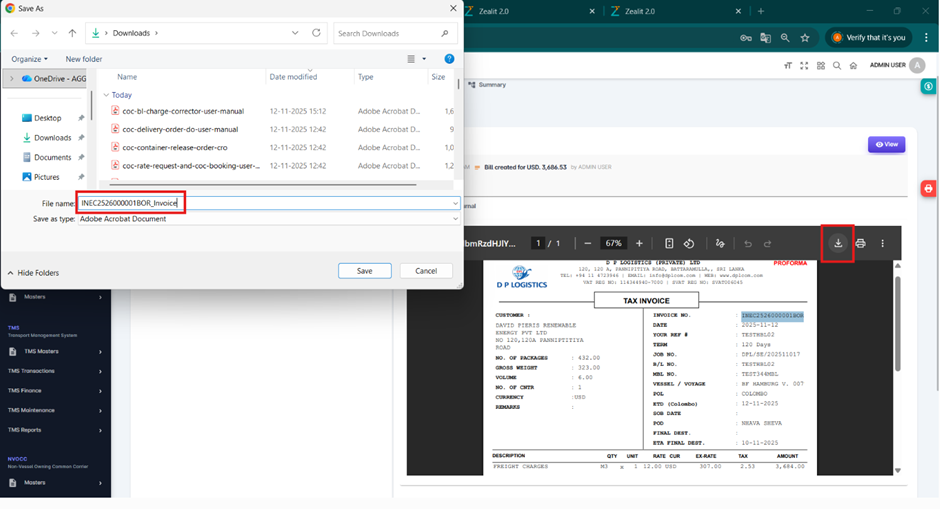
Task: Go to home via header icon
Action: point(853,65)
